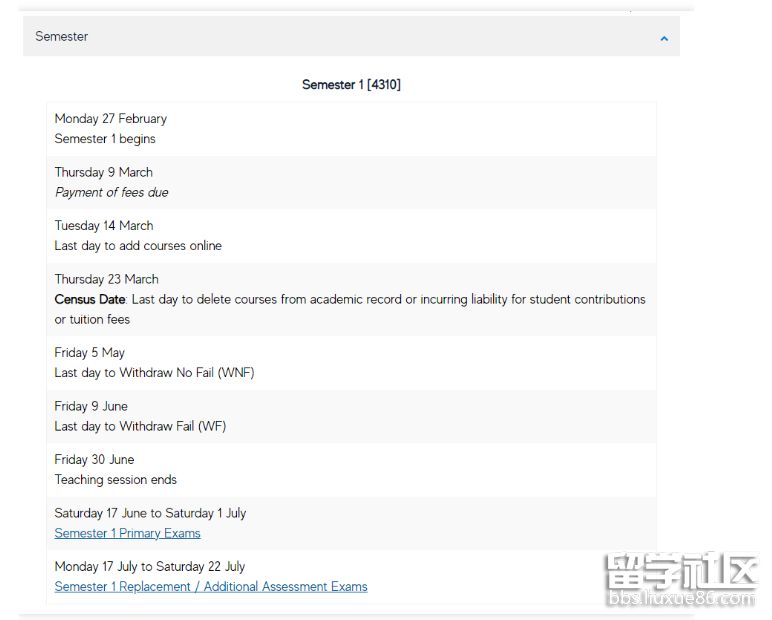Screen dimensions: 772x620
Task: Click the Thursday 23 March date
Action: (x=106, y=279)
